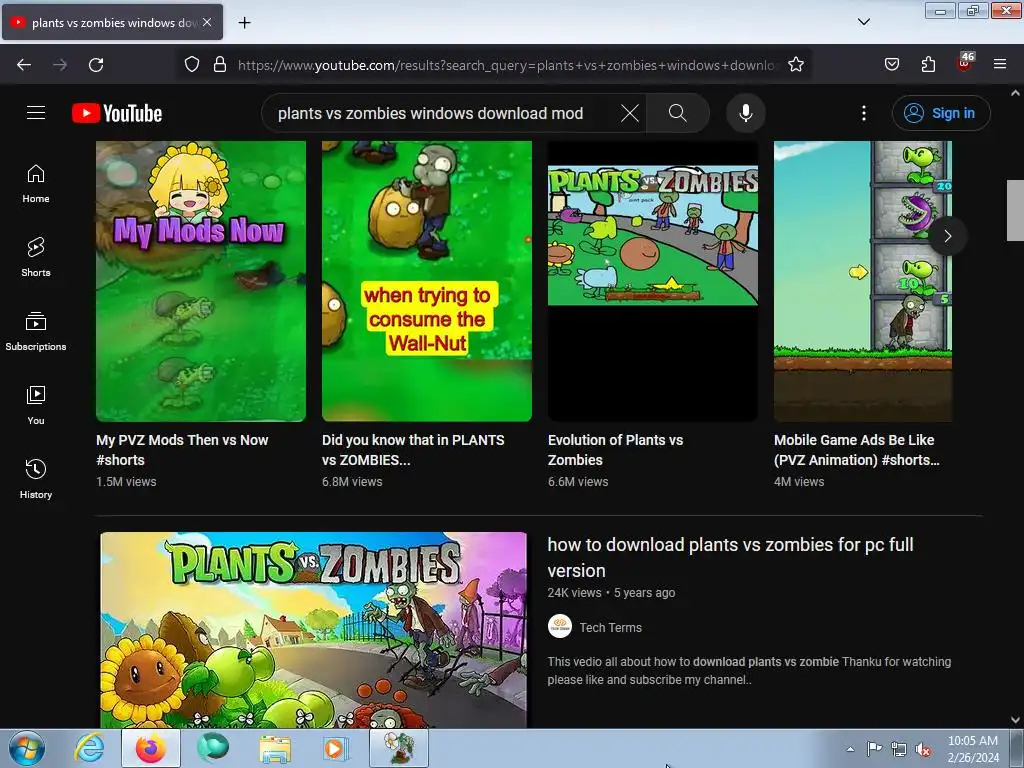1024x768 pixels.
Task: Show next Shorts with right chevron
Action: coord(948,236)
